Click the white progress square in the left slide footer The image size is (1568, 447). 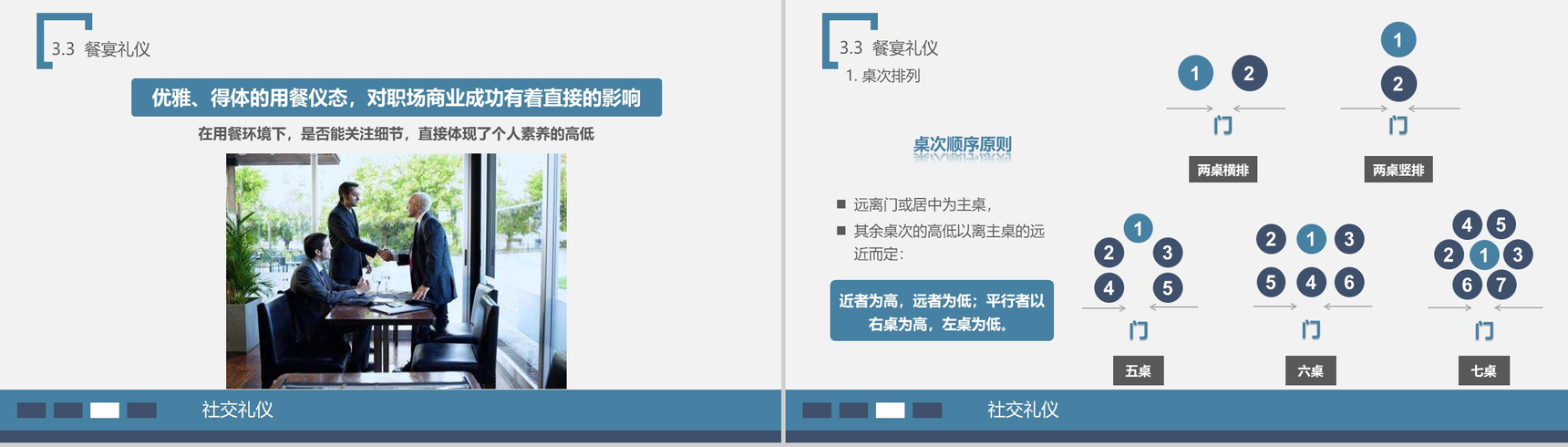pos(105,411)
